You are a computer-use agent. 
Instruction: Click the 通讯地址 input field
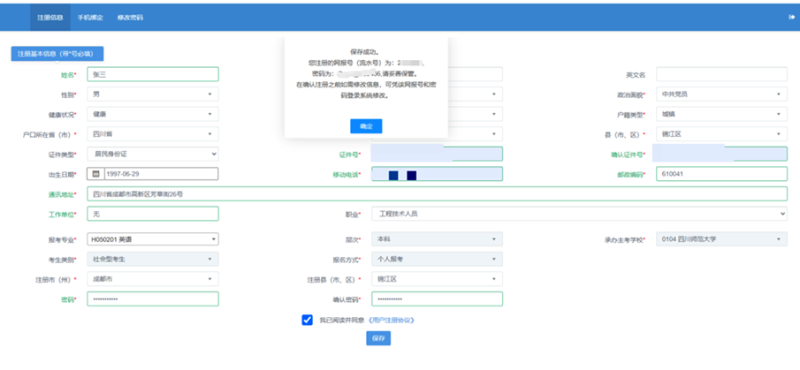[437, 194]
